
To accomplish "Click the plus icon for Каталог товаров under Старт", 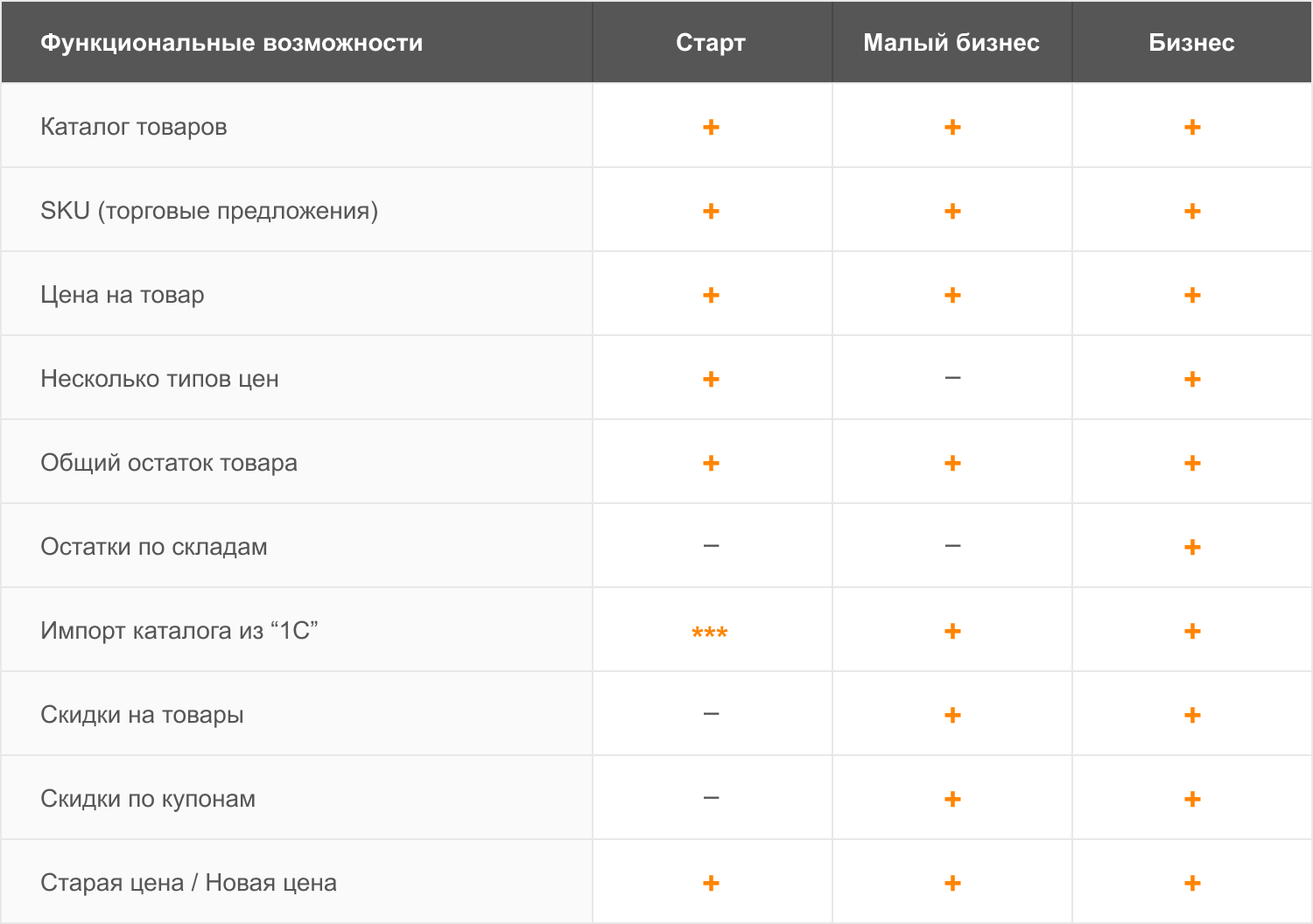I will pyautogui.click(x=711, y=127).
